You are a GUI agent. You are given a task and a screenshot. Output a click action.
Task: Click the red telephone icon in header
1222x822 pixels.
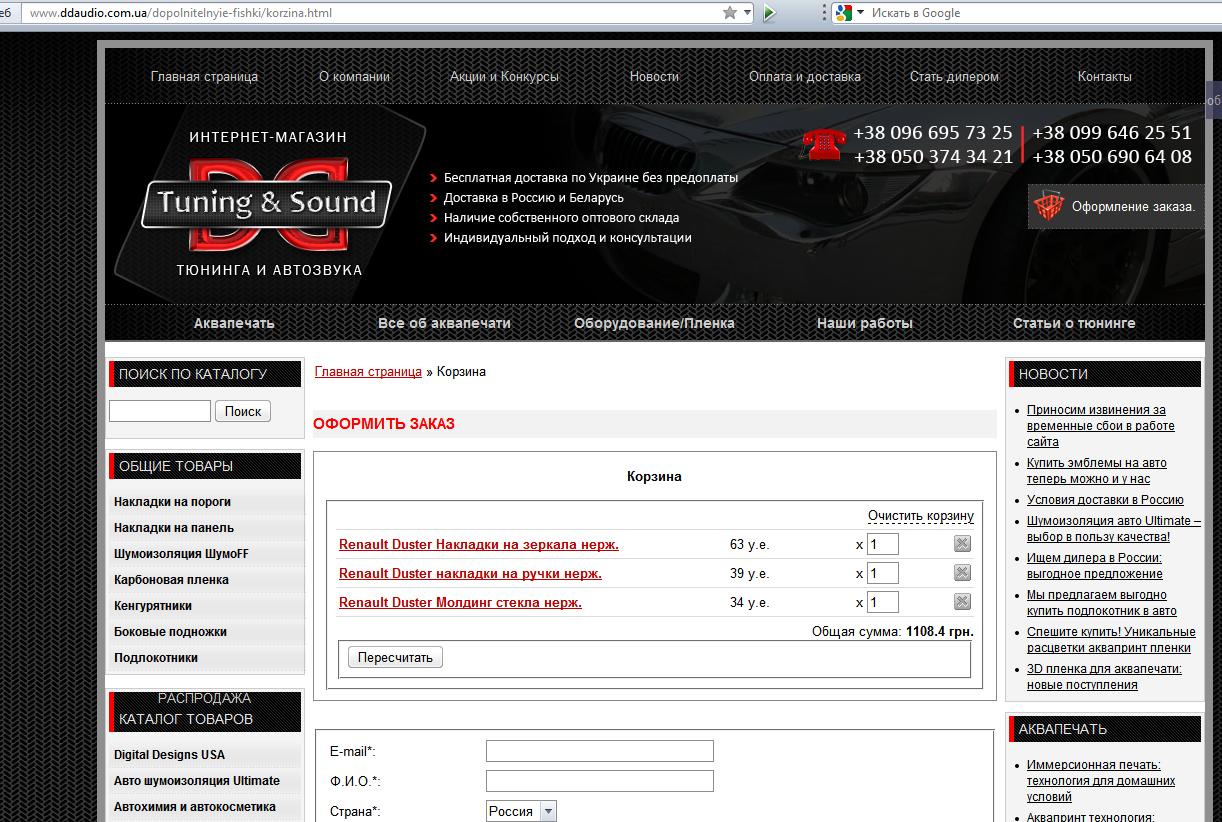click(824, 145)
